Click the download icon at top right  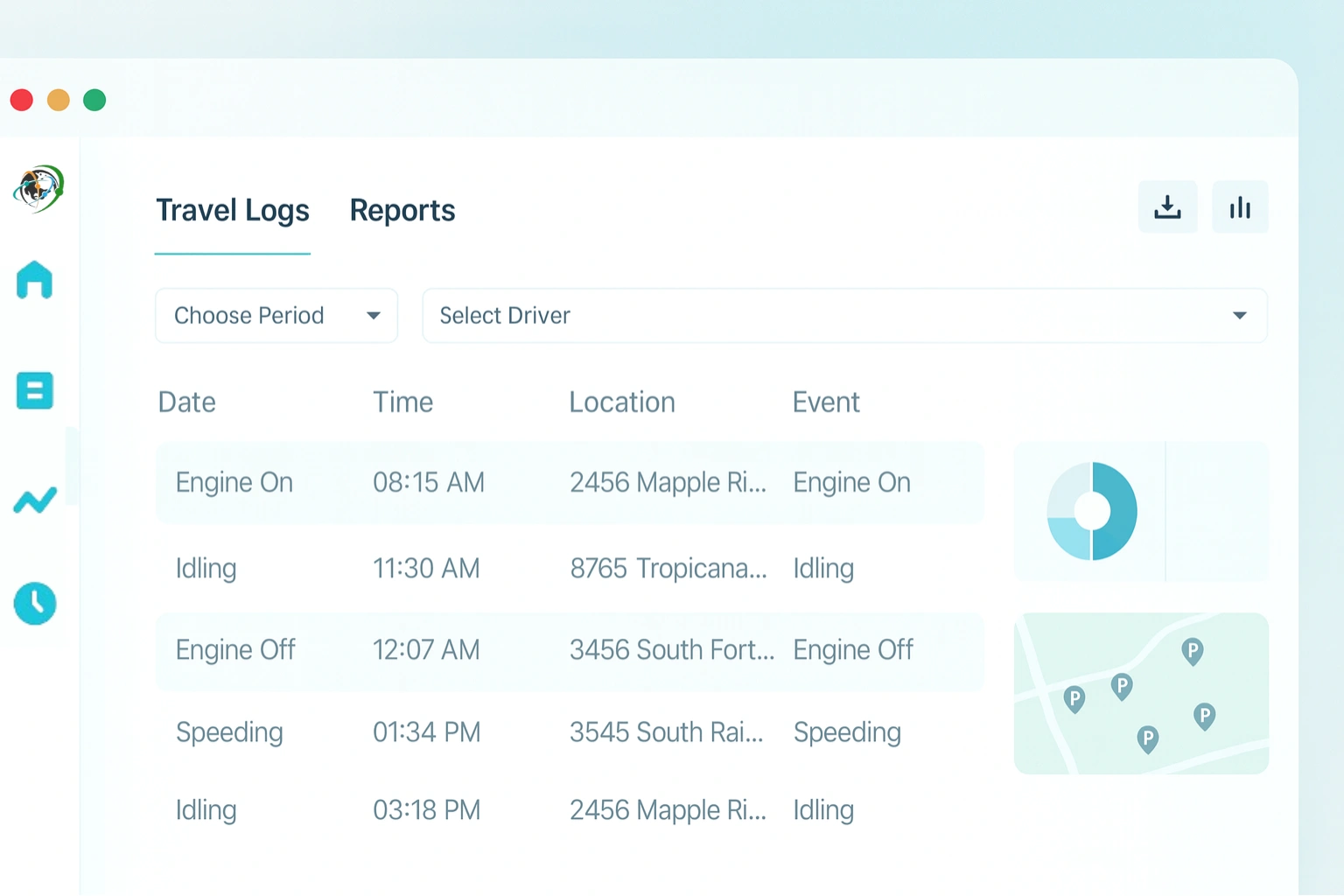click(1167, 206)
